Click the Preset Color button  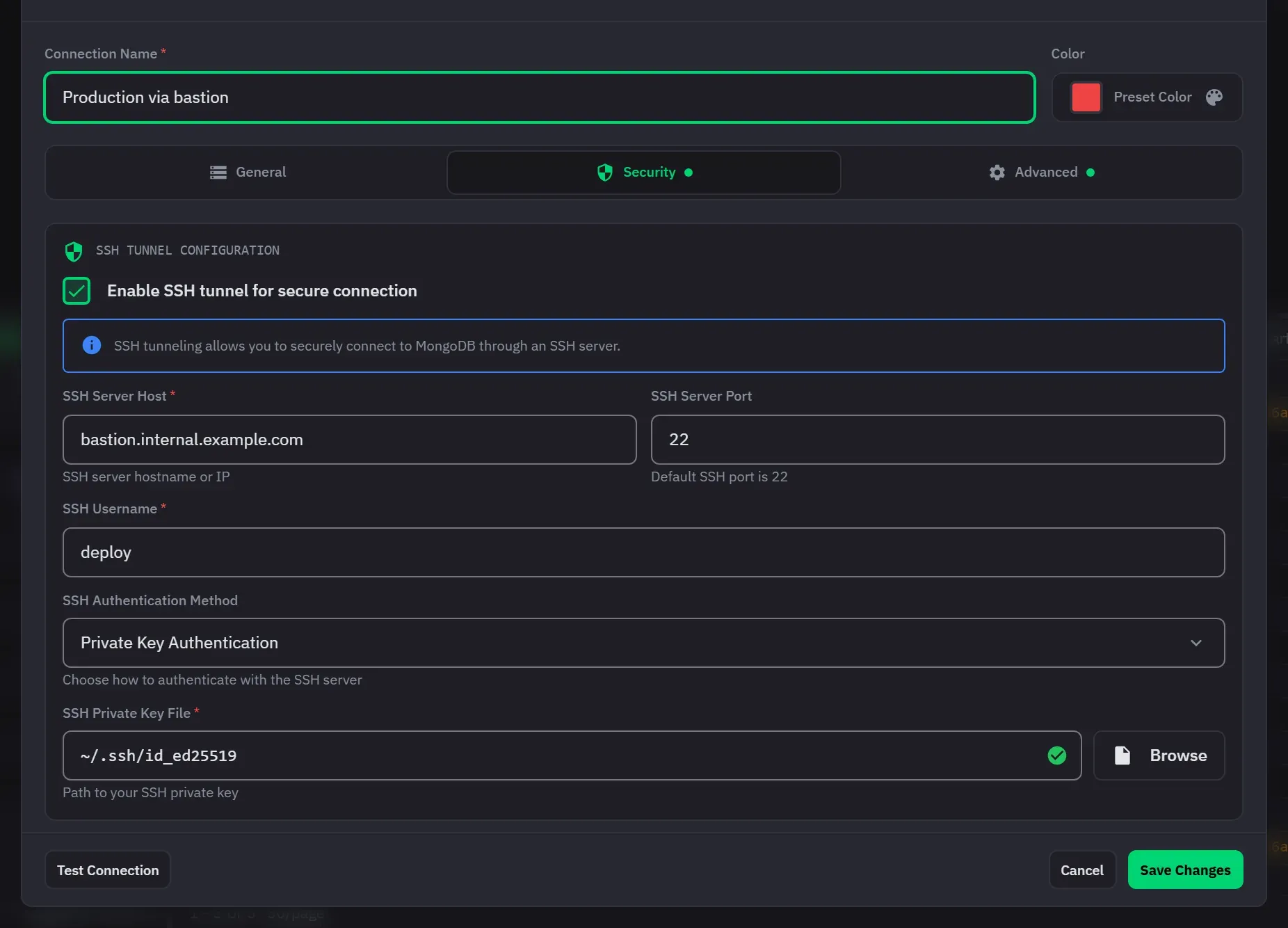click(x=1148, y=97)
